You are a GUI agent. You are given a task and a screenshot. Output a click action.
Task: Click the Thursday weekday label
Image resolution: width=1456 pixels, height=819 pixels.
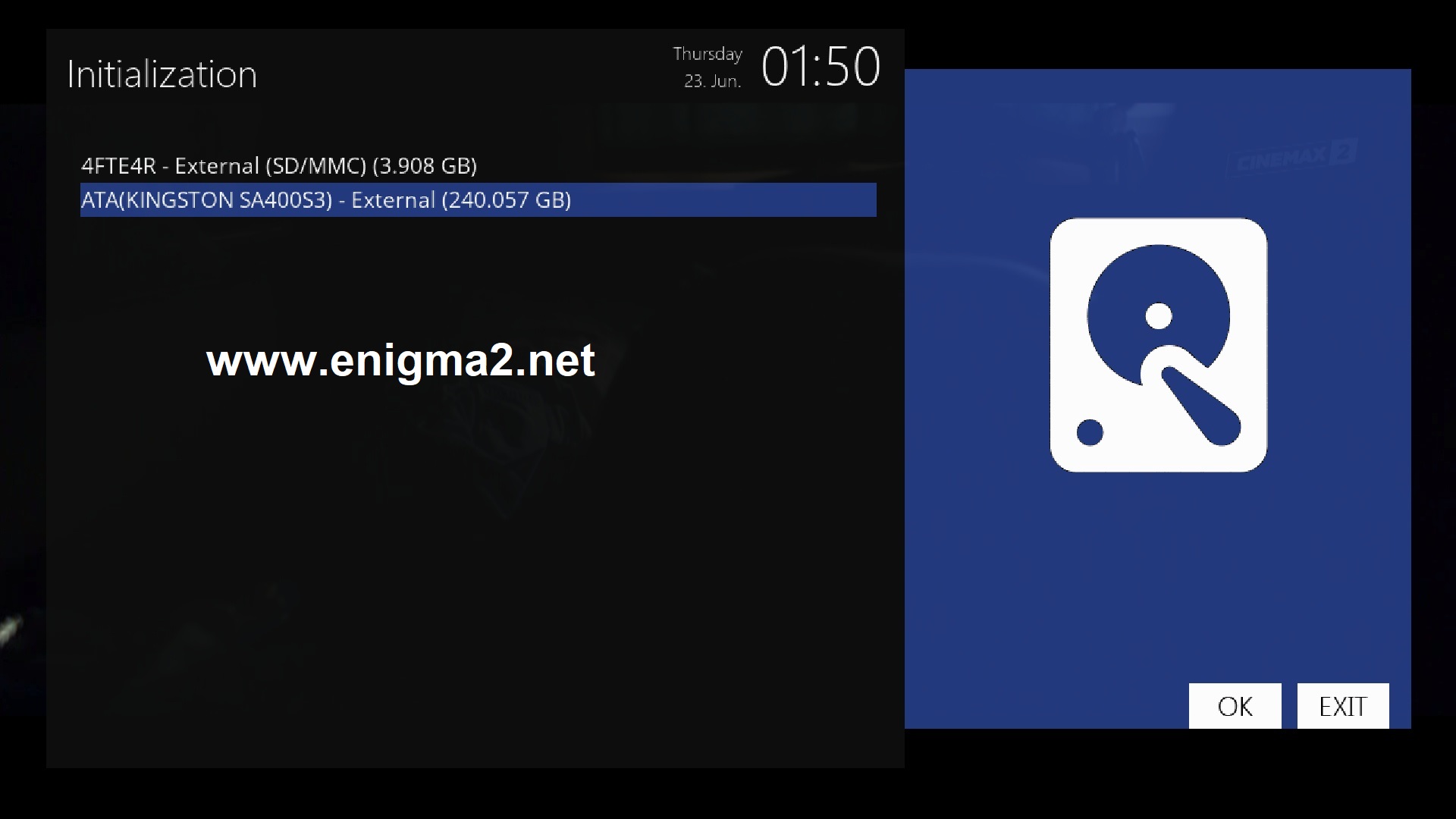click(708, 54)
